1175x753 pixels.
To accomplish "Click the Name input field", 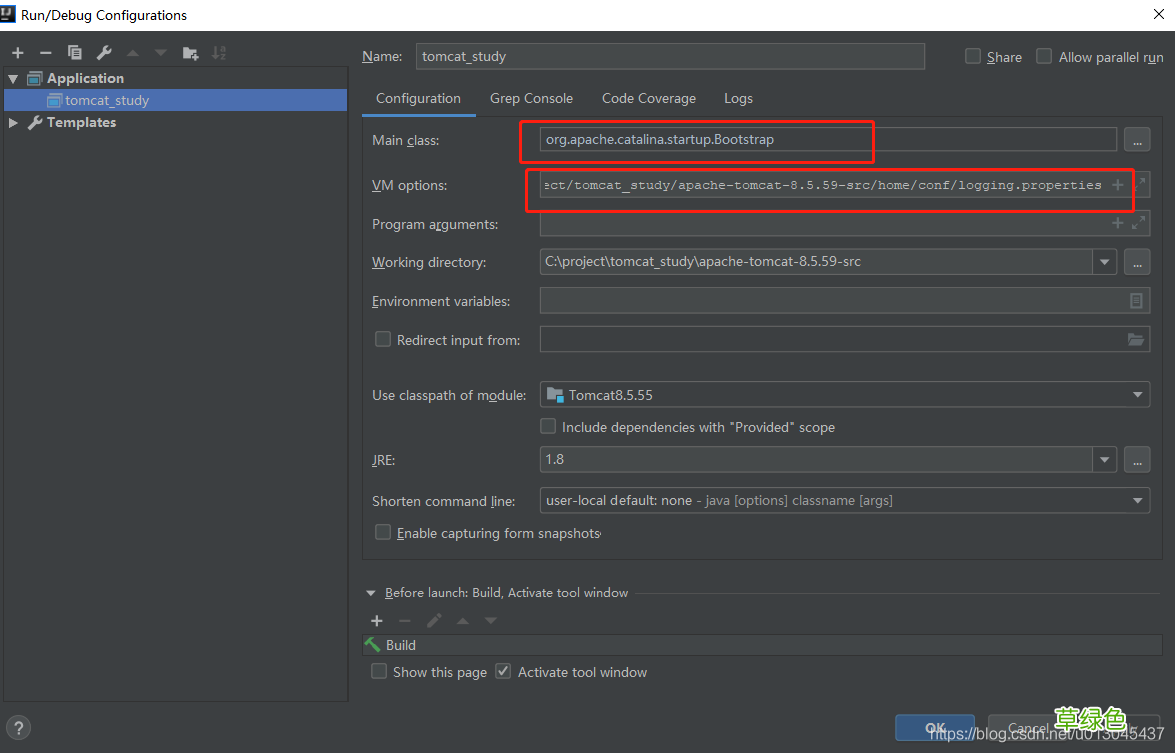I will pyautogui.click(x=670, y=56).
